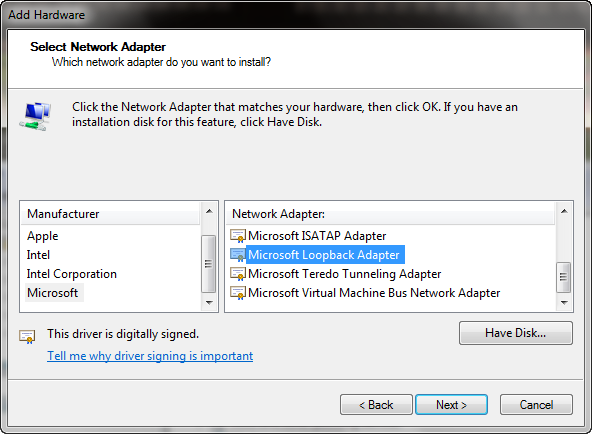Open Have Disk dialog
The height and width of the screenshot is (434, 592).
point(516,333)
